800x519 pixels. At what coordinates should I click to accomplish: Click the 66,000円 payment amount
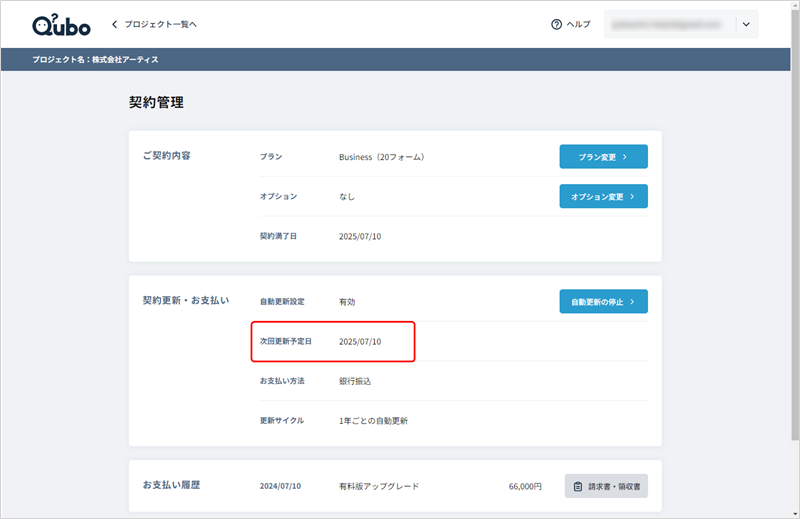tap(525, 486)
